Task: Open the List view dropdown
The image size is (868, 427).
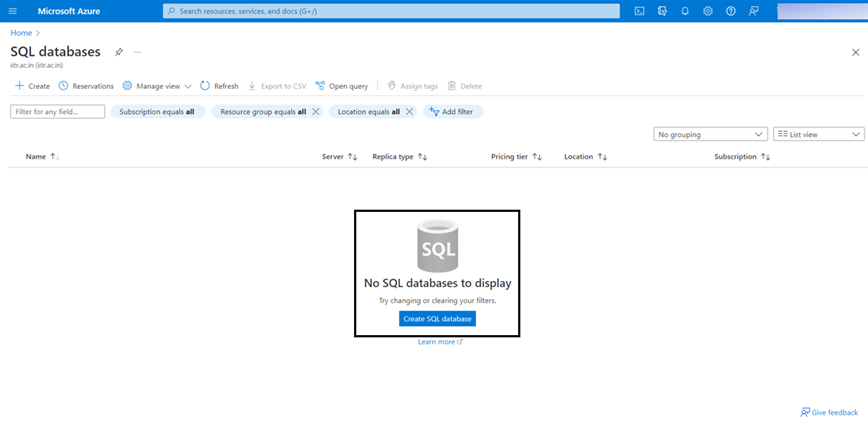Action: pyautogui.click(x=819, y=134)
